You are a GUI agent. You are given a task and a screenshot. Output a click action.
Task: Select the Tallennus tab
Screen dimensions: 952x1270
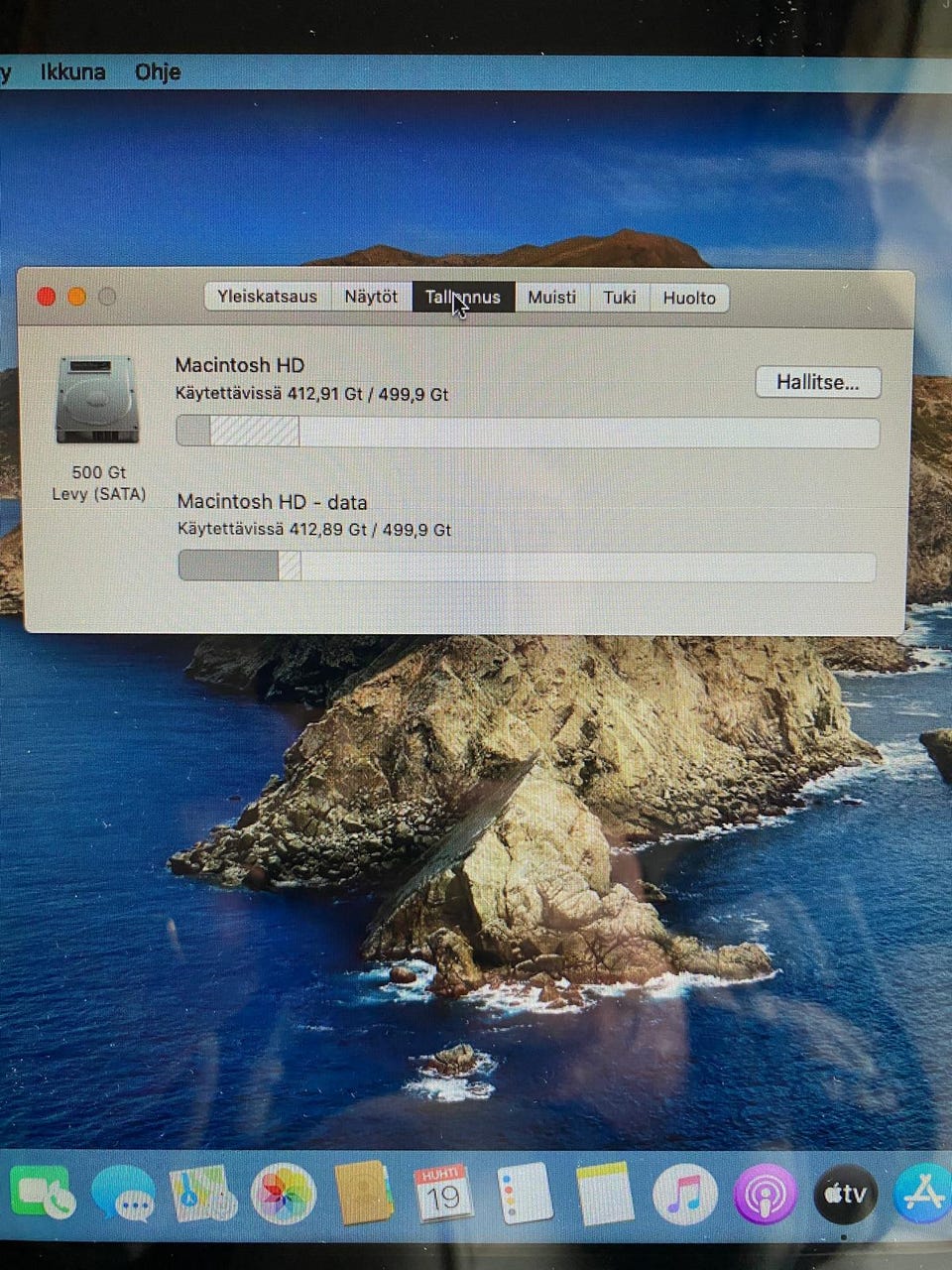click(463, 298)
